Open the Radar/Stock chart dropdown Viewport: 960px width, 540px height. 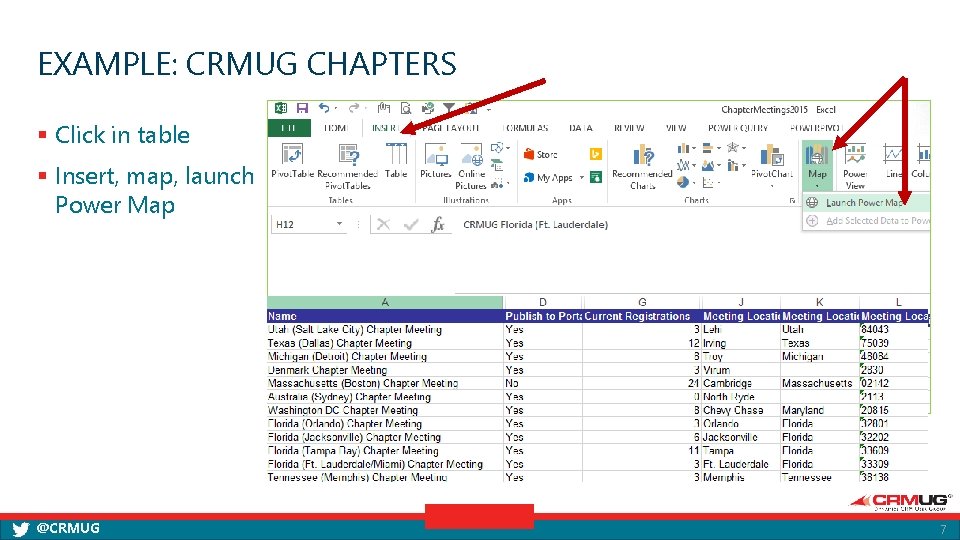(735, 148)
